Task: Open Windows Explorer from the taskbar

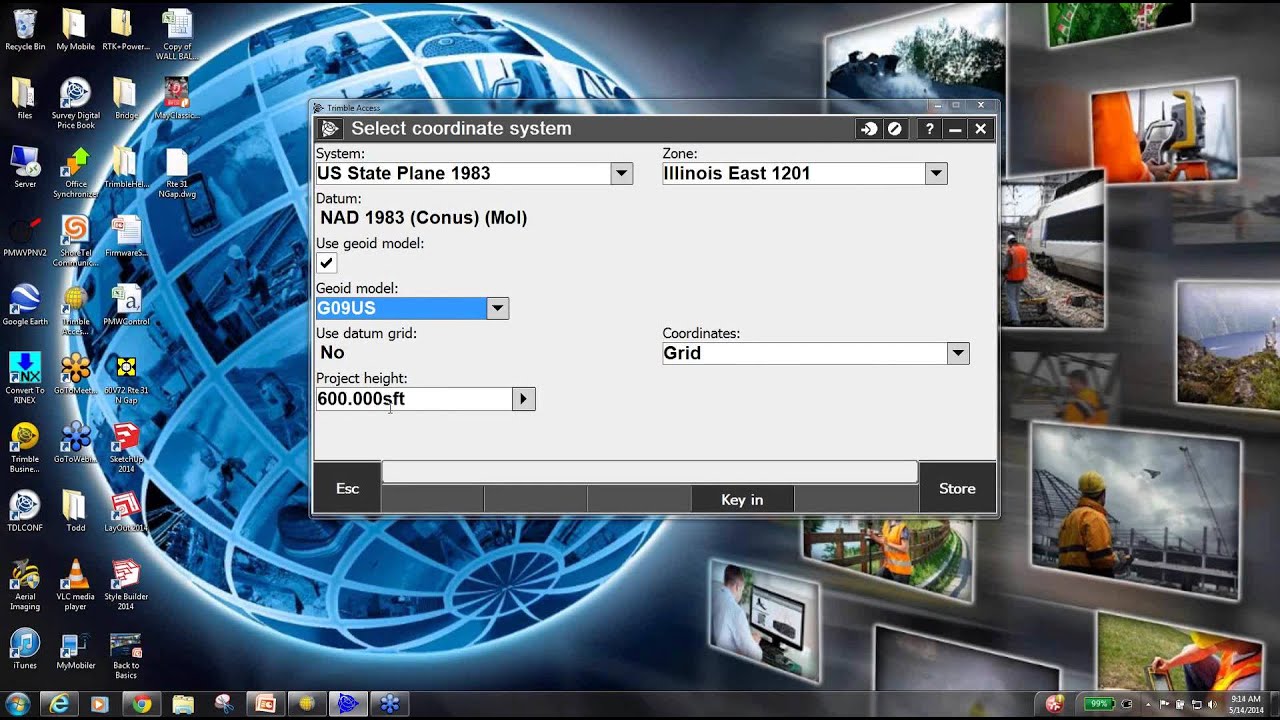Action: coord(183,704)
